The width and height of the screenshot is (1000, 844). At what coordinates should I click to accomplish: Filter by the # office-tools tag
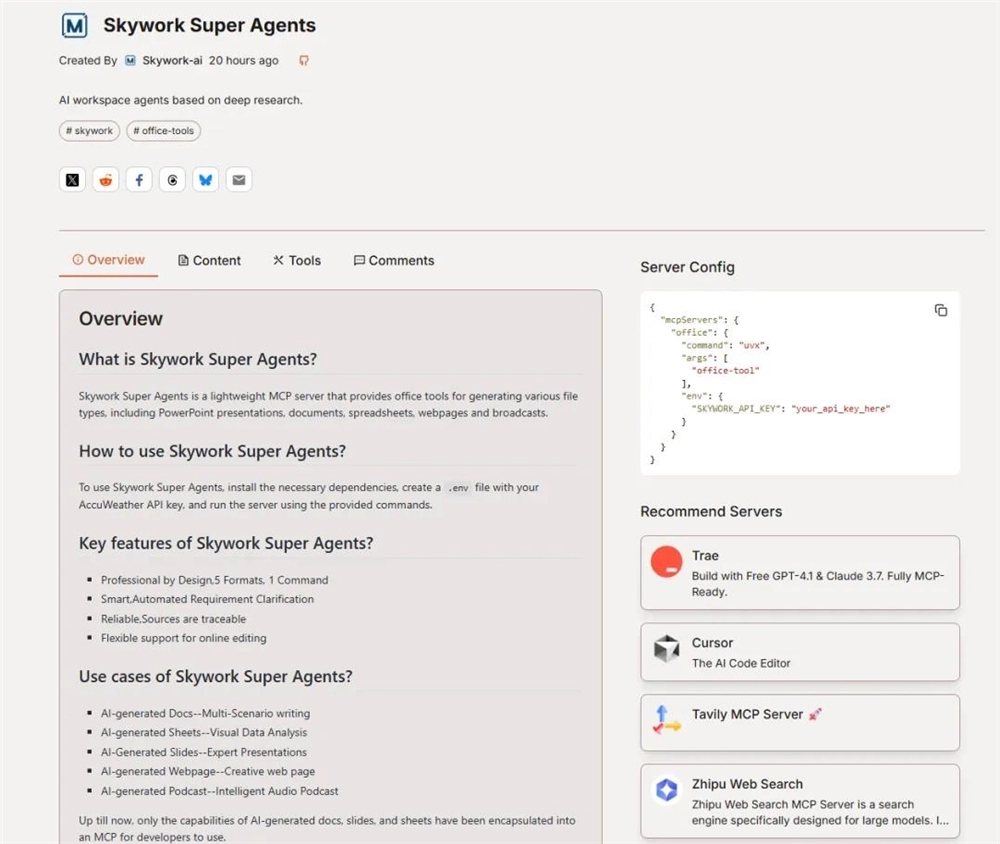(164, 131)
